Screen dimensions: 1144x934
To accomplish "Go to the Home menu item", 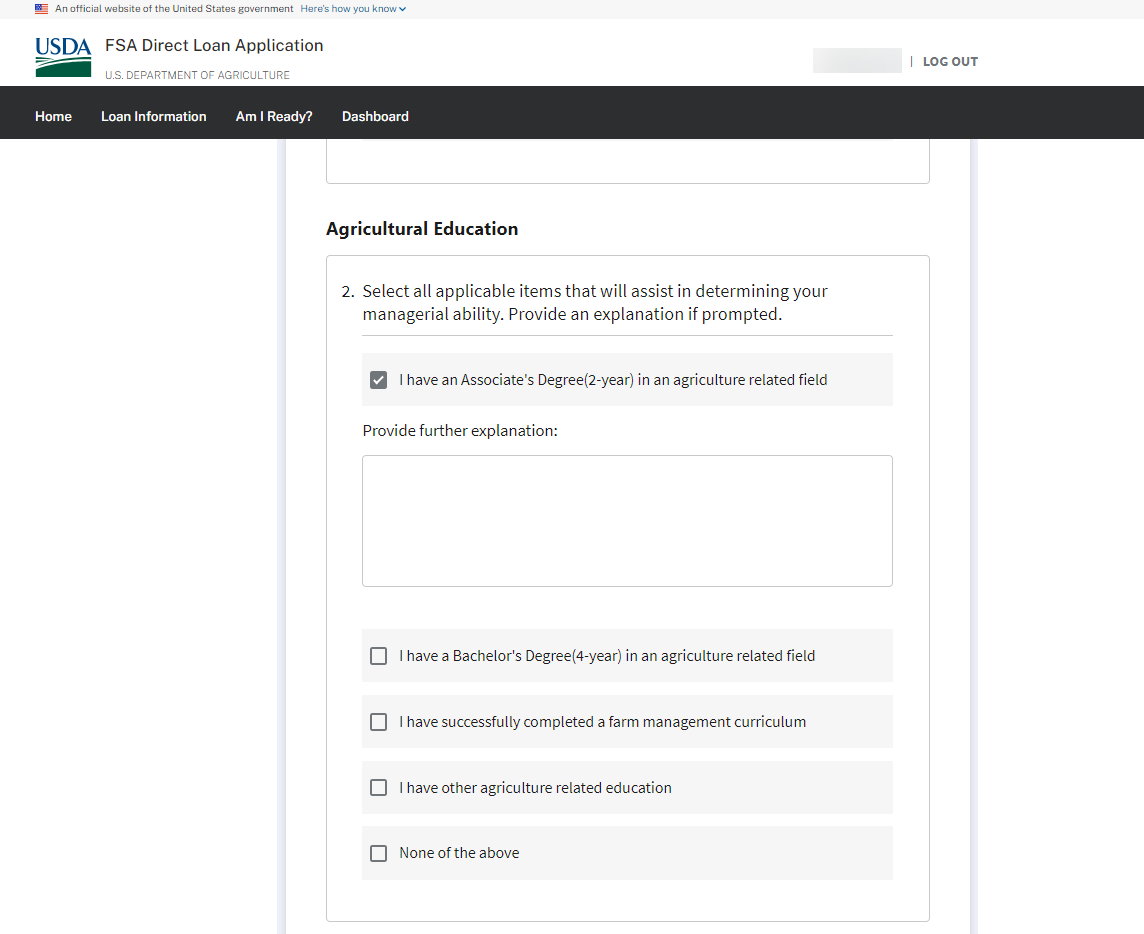I will point(53,117).
